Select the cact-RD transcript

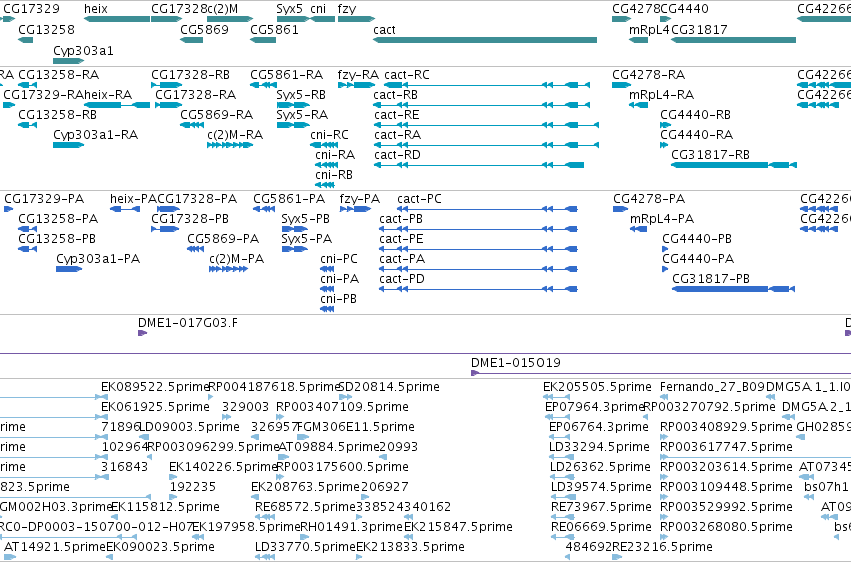tap(479, 165)
